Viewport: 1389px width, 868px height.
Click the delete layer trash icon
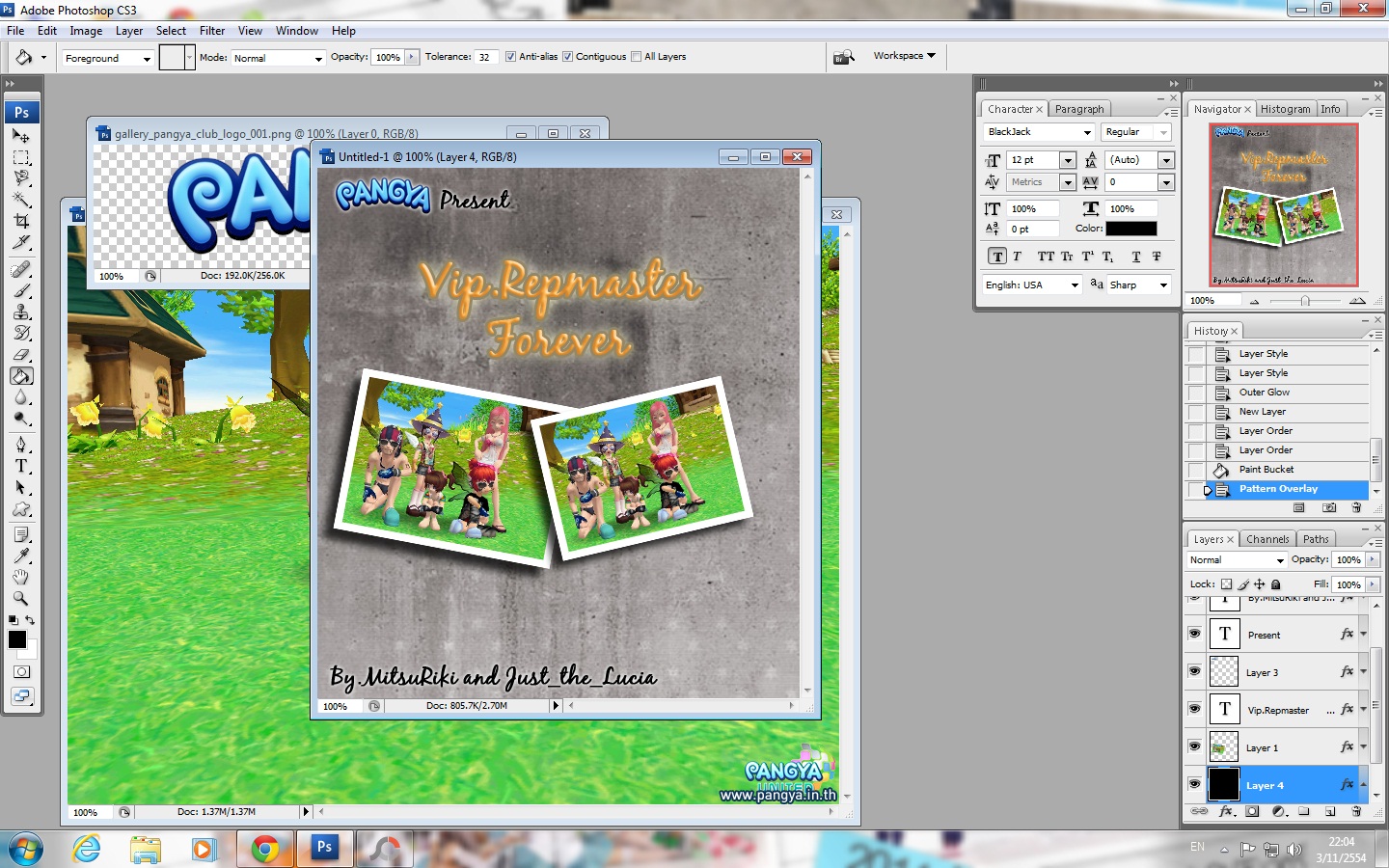[1356, 812]
